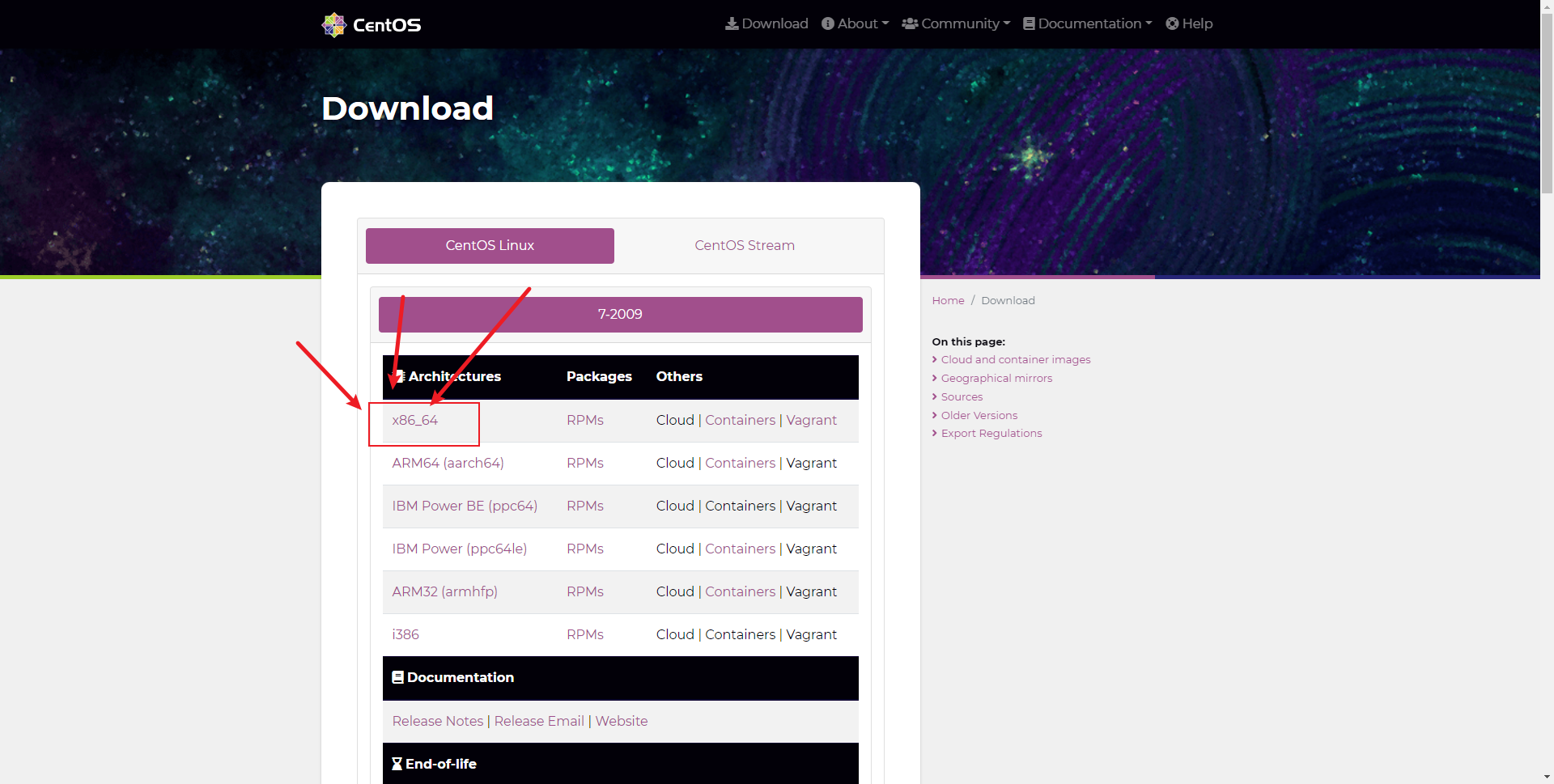Click the Download tray icon in navbar

pos(732,23)
